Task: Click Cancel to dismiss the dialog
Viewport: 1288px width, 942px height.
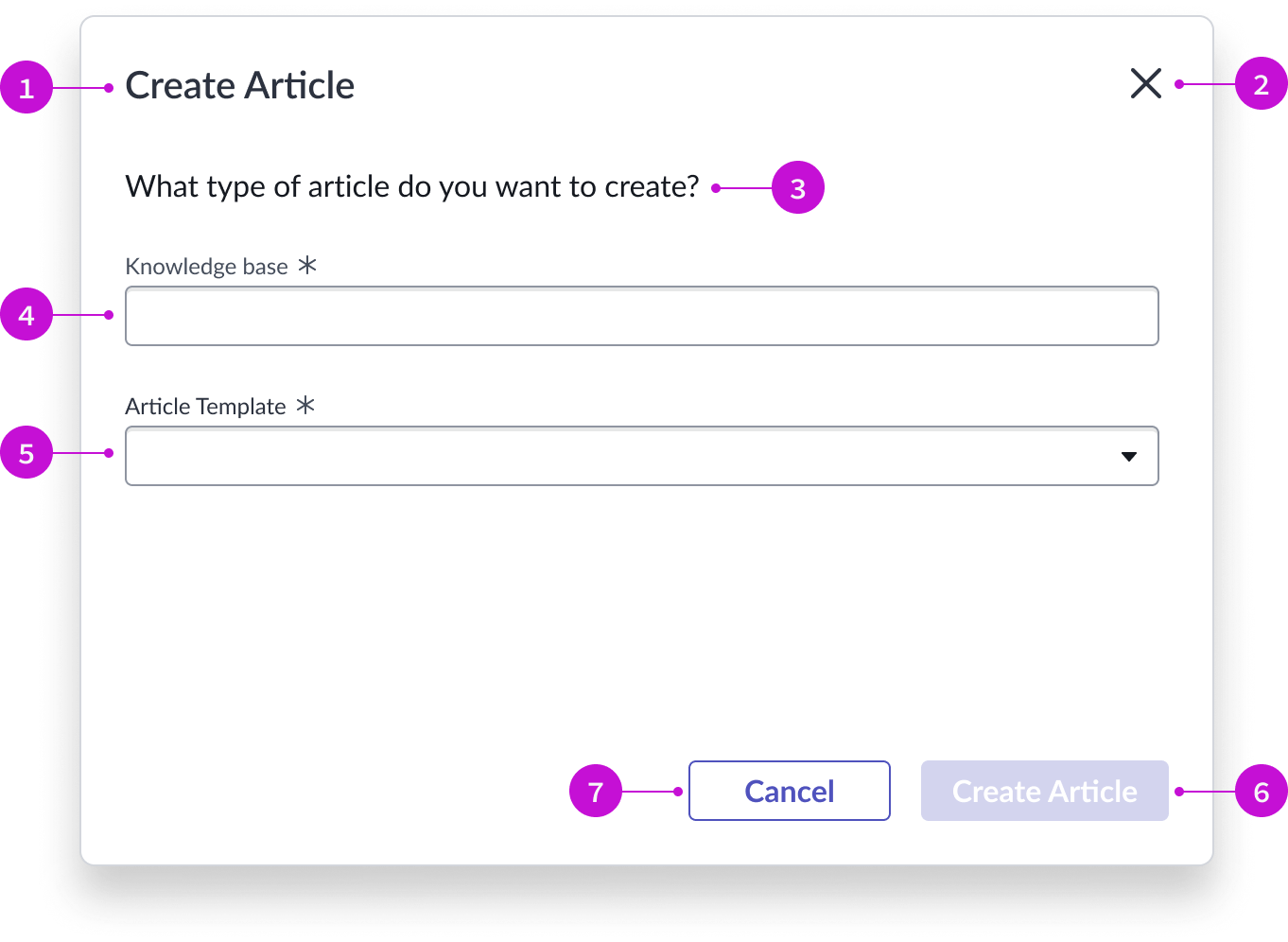Action: coord(789,791)
